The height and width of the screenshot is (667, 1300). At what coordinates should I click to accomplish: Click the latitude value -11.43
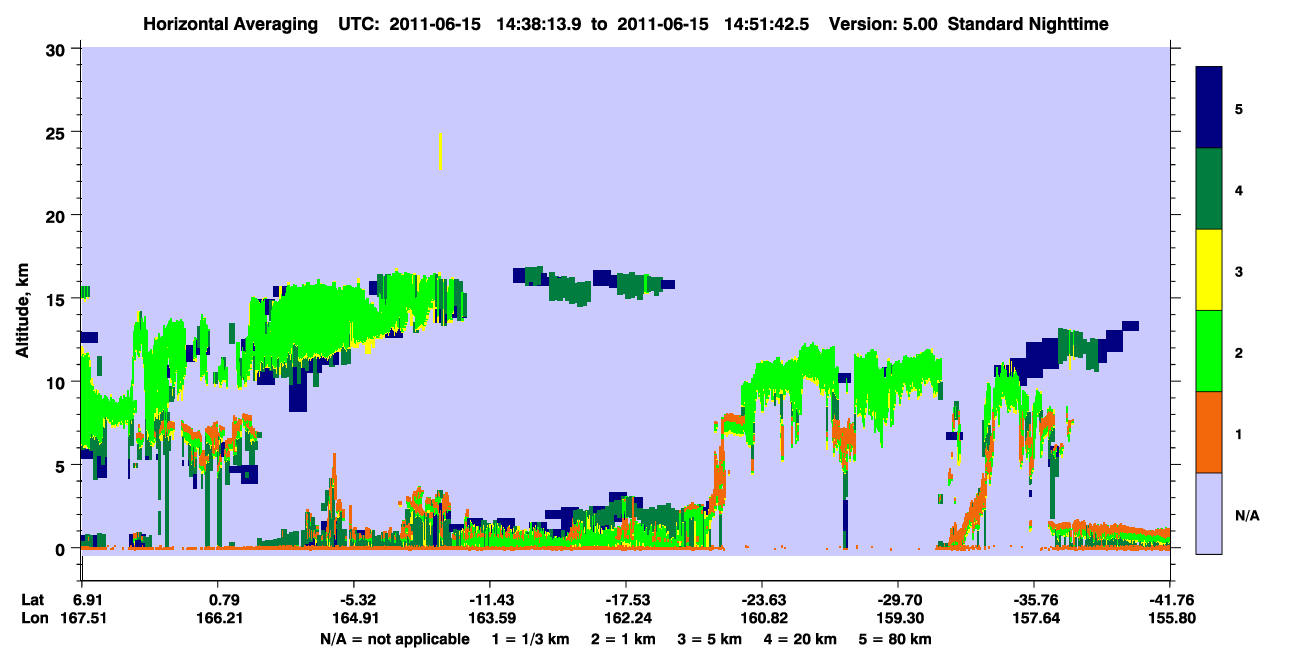490,600
